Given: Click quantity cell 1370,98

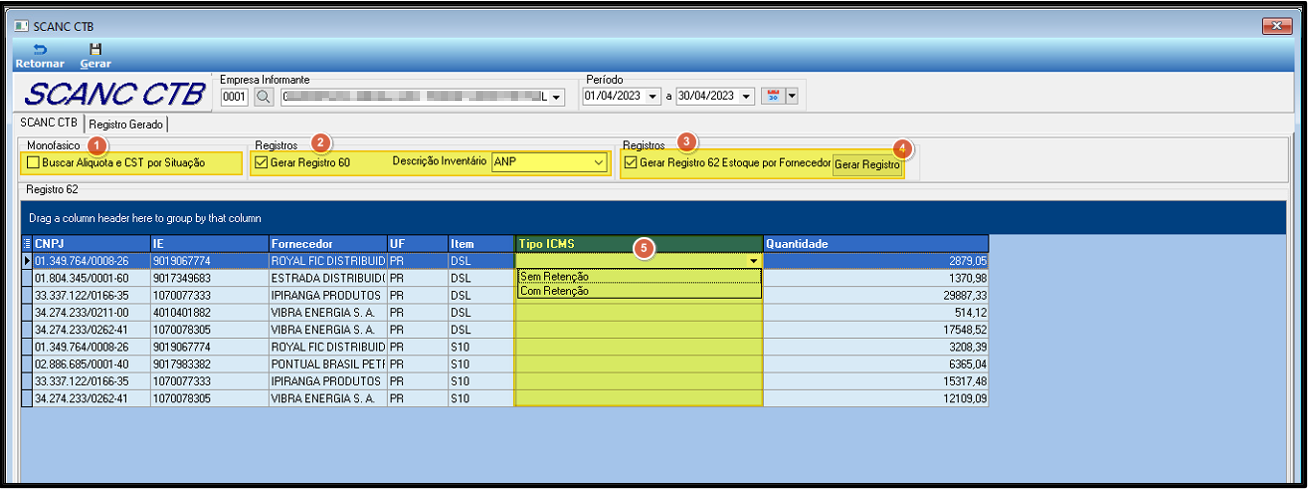Looking at the screenshot, I should click(876, 277).
